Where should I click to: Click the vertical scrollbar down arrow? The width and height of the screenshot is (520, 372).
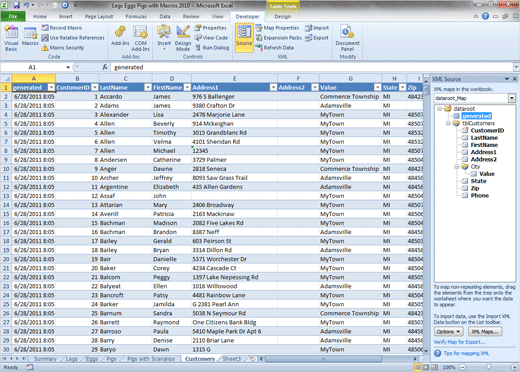click(426, 351)
